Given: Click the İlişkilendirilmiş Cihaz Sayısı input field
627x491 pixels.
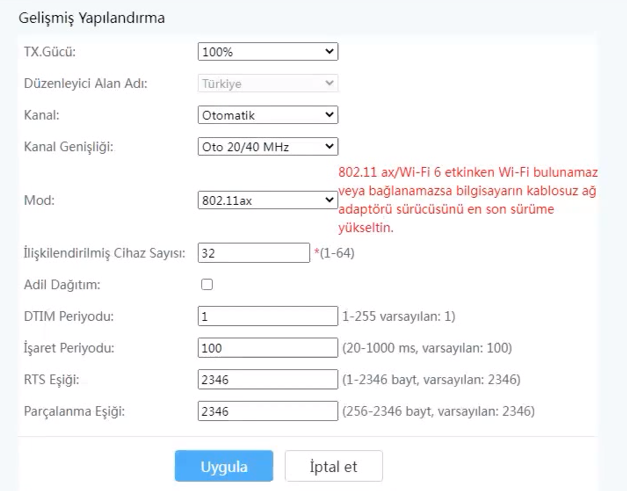Looking at the screenshot, I should (254, 253).
